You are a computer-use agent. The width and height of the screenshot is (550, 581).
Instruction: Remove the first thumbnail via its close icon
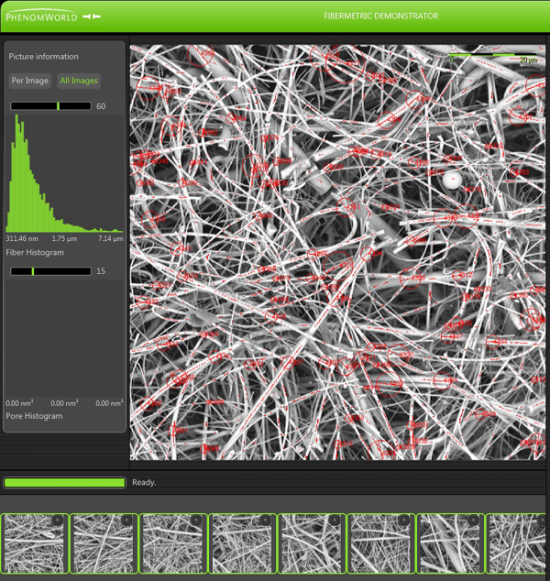(57, 520)
